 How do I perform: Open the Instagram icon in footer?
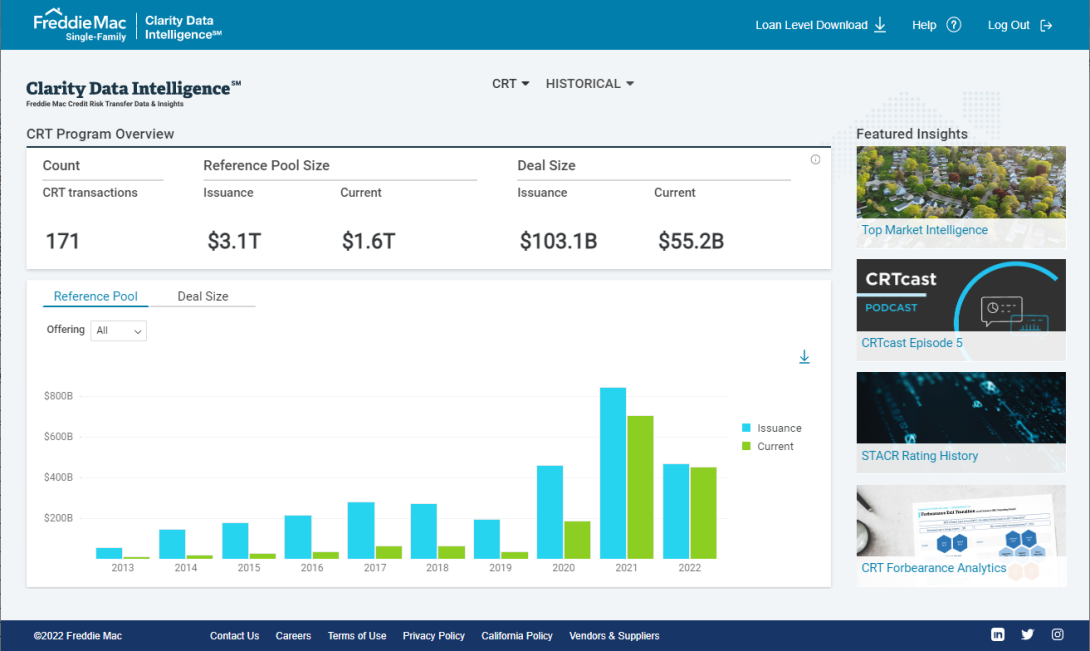(x=1057, y=634)
